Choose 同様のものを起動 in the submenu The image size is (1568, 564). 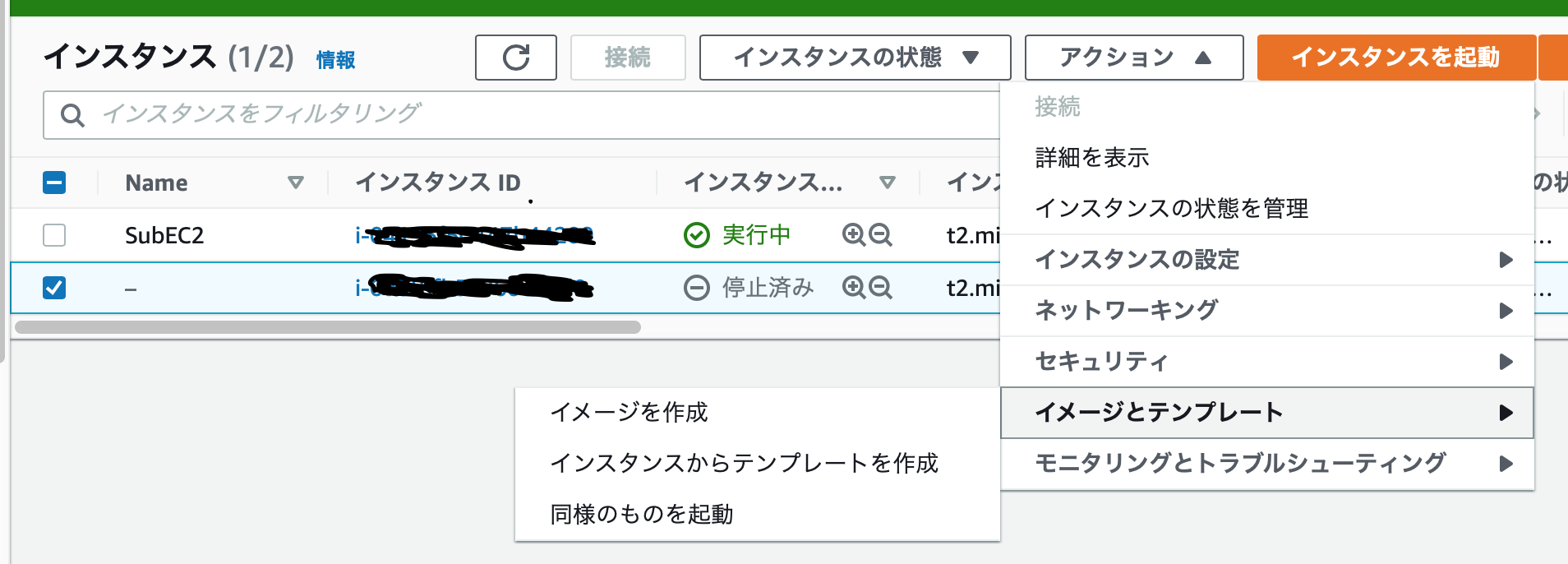pos(758,515)
